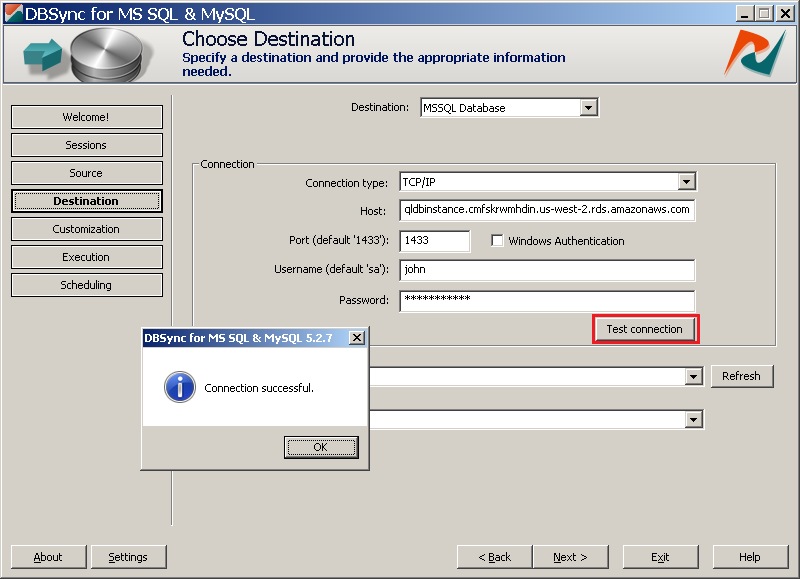Click the Password input field
This screenshot has width=800, height=579.
pyautogui.click(x=547, y=300)
